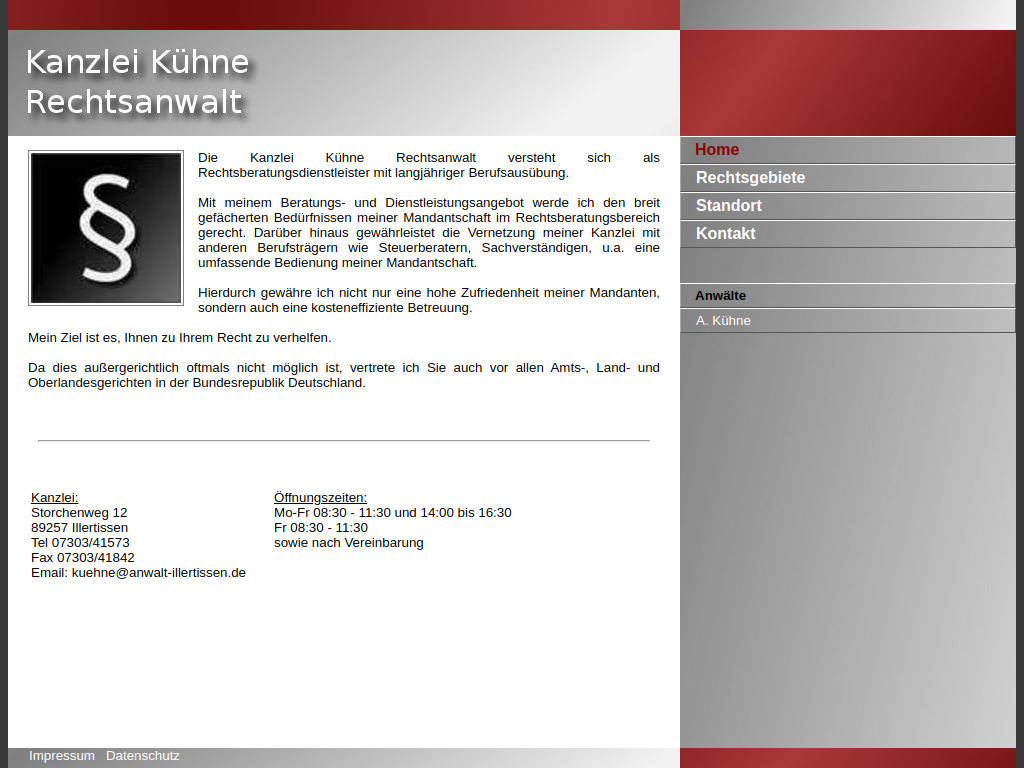
Task: Click the address Storchenweg 12
Action: click(78, 512)
